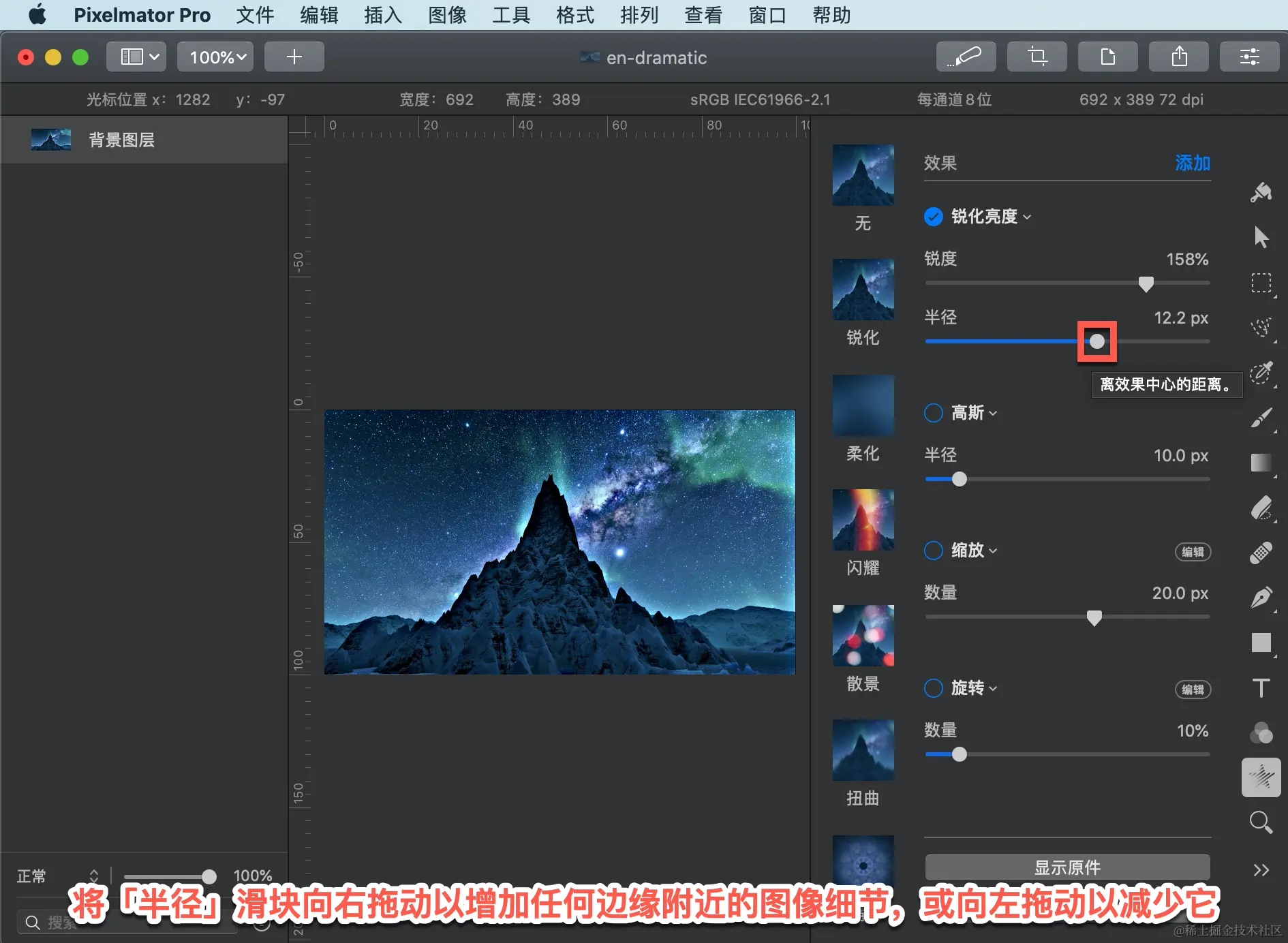Select the Color Adjustments tool
This screenshot has height=943, width=1288.
1261,732
